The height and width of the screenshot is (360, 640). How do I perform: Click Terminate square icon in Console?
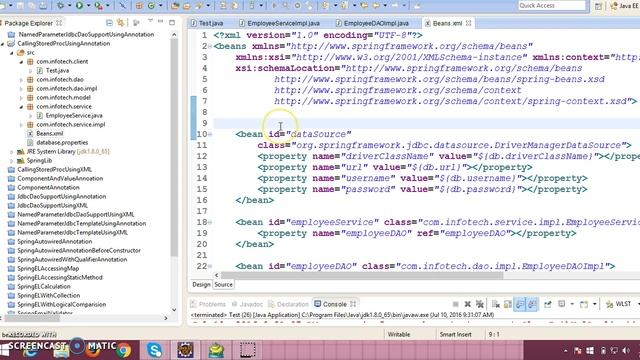[x=456, y=304]
